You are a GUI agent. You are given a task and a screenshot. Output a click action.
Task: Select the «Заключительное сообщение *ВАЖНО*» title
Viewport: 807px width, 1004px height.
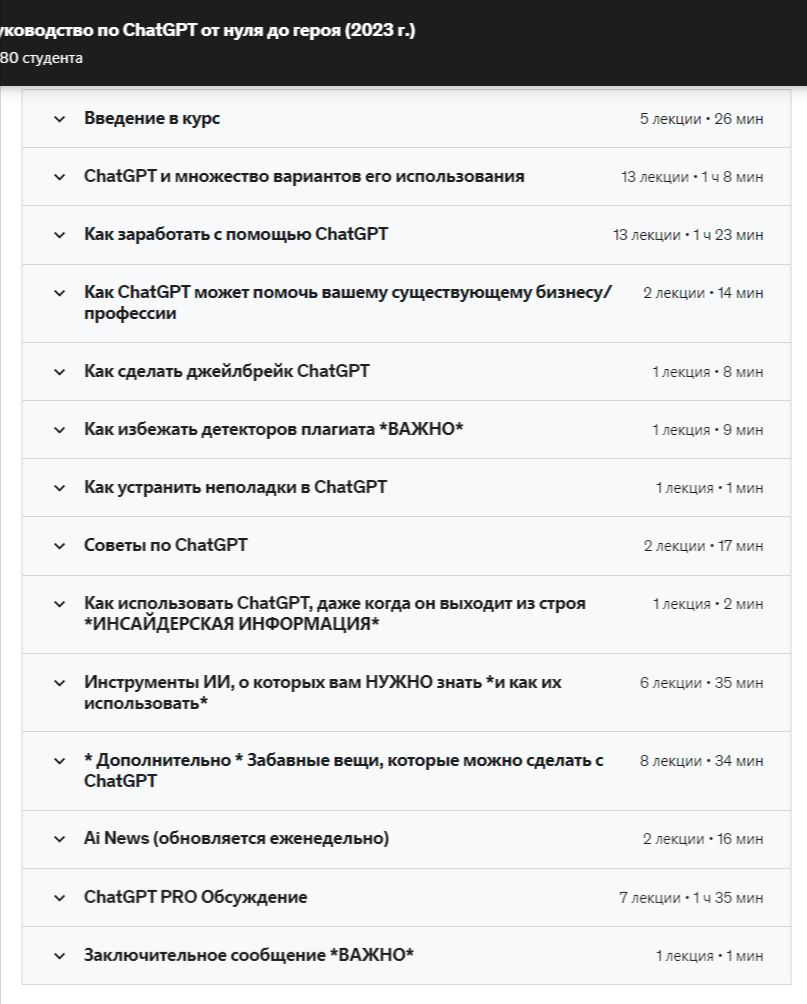tap(250, 955)
